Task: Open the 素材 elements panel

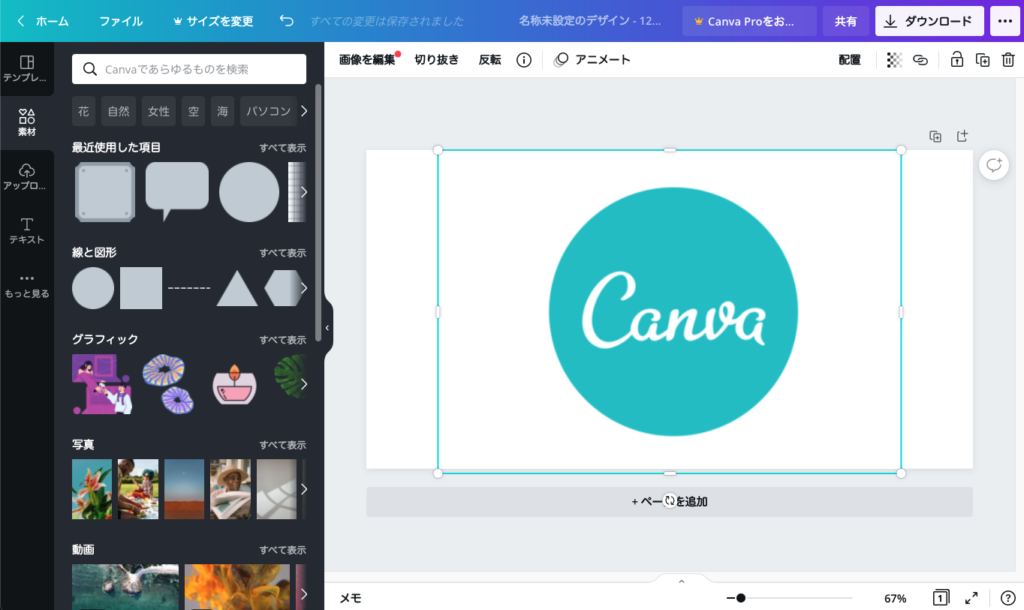Action: coord(26,123)
